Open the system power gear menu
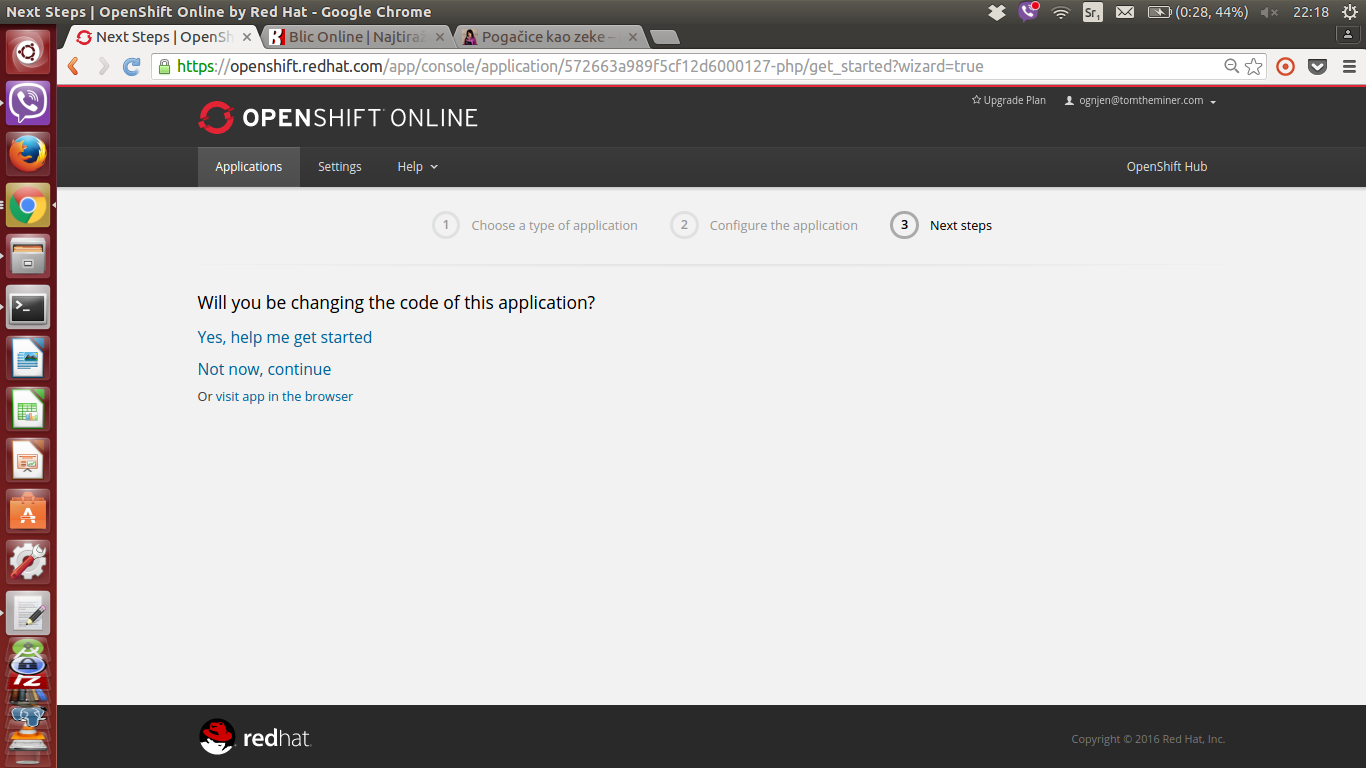The image size is (1366, 768). click(x=1348, y=12)
